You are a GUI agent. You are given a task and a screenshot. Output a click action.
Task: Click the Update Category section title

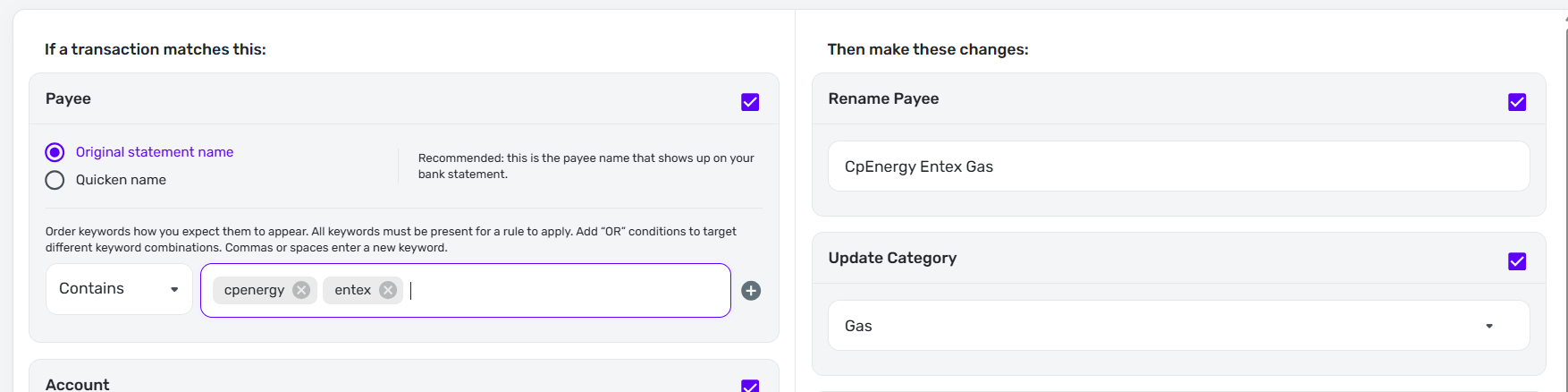(x=892, y=258)
